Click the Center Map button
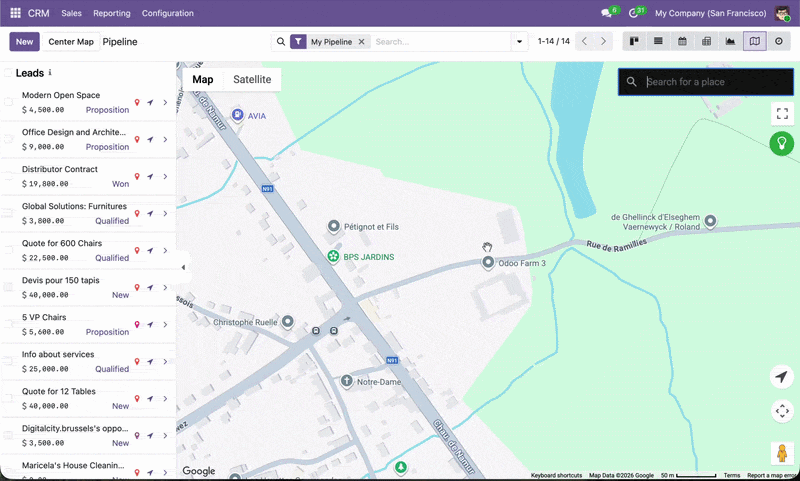Viewport: 800px width, 481px height. [x=71, y=42]
